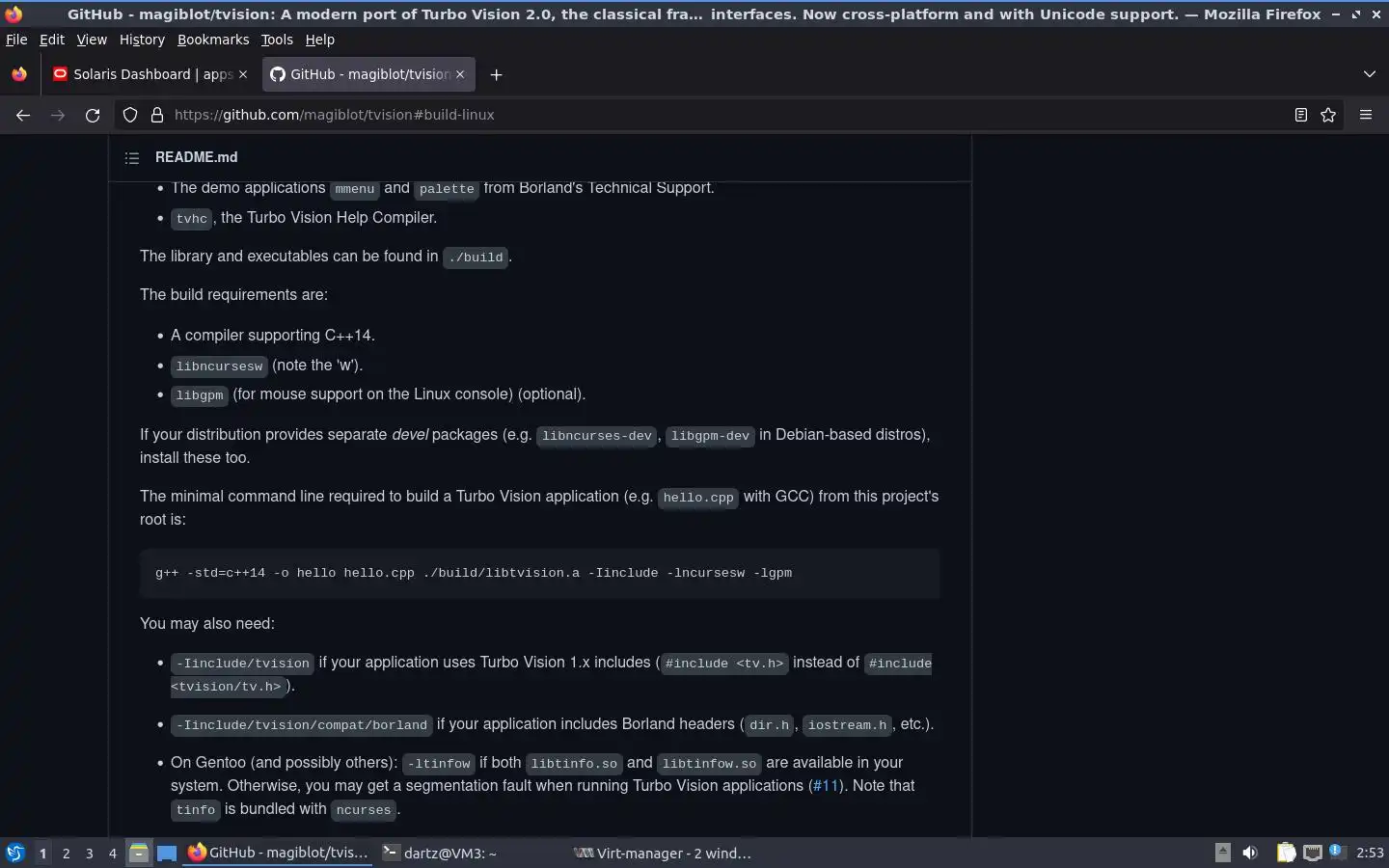1389x868 pixels.
Task: Click the #include <tv.h> code label
Action: pyautogui.click(x=724, y=664)
